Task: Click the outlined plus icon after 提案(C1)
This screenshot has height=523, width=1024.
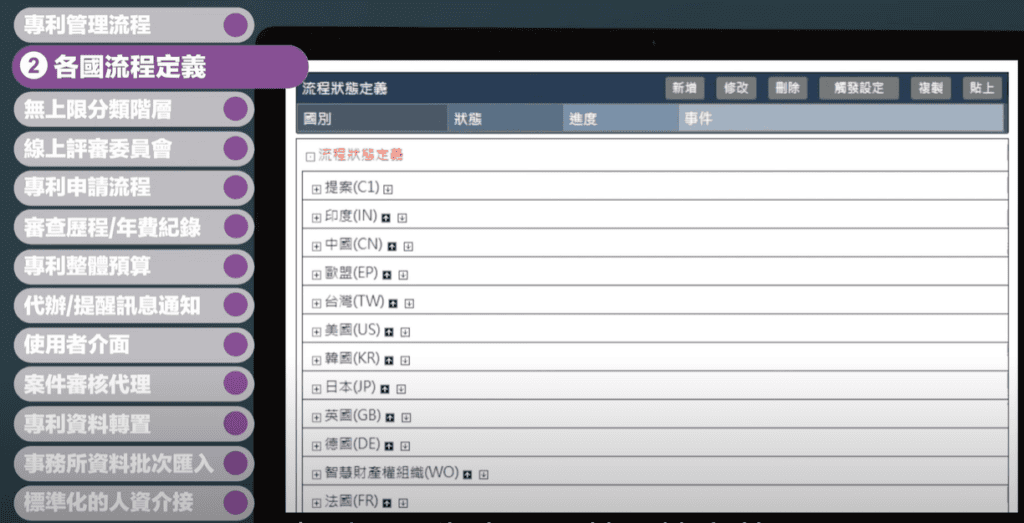Action: [389, 189]
